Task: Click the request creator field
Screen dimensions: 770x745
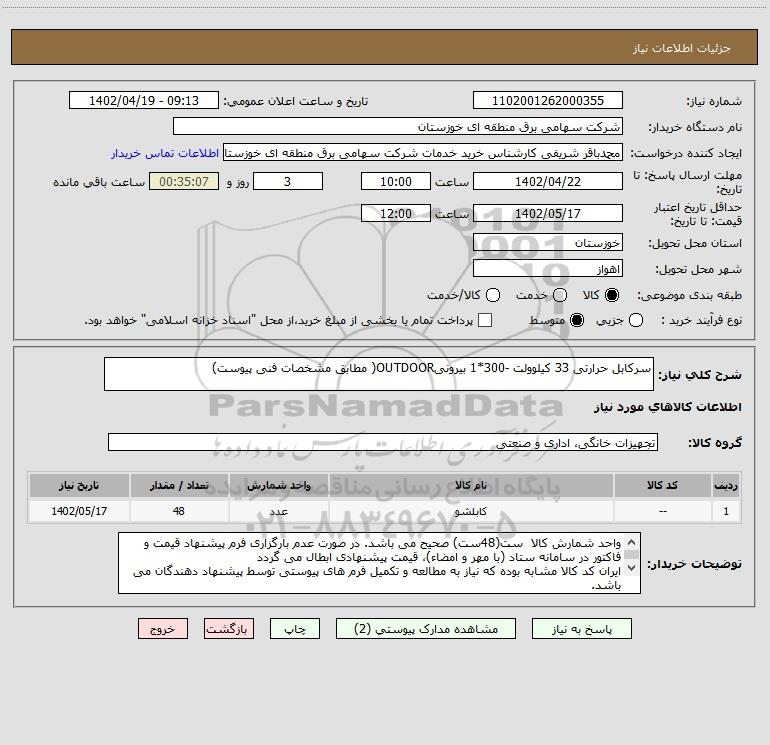Action: click(423, 153)
